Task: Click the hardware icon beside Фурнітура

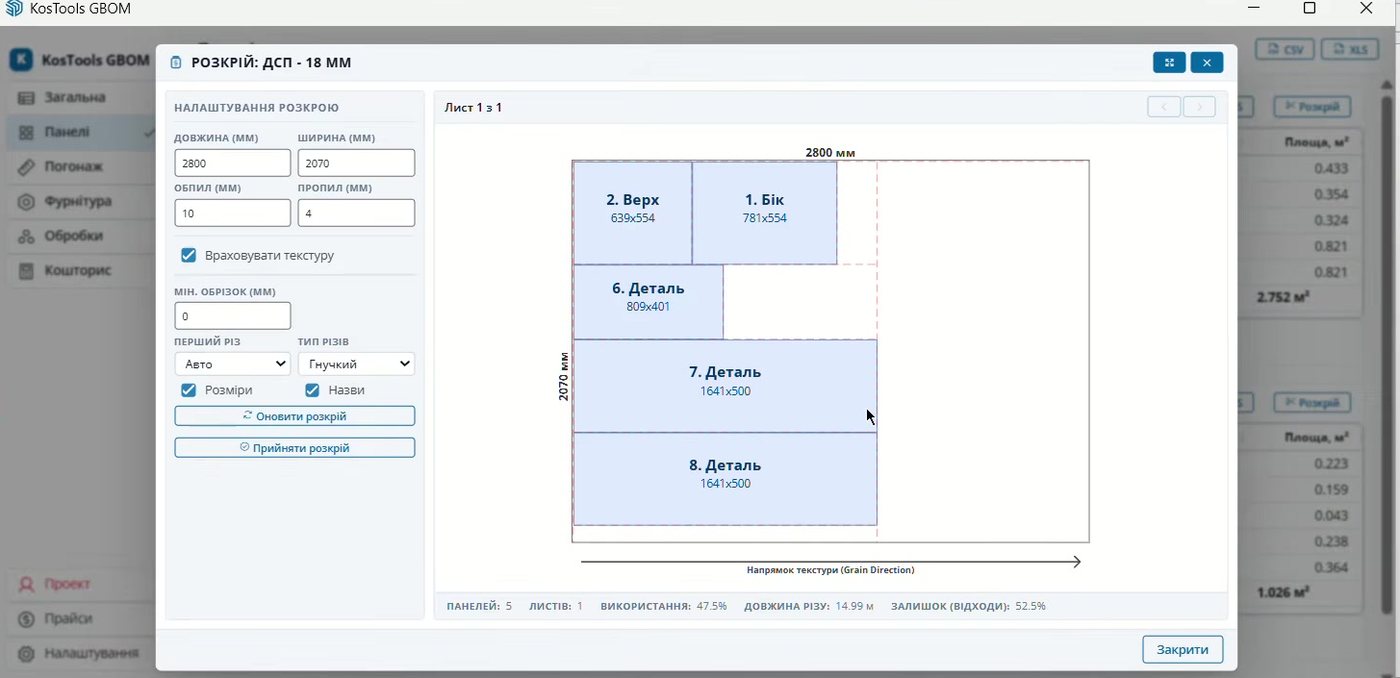Action: [26, 202]
